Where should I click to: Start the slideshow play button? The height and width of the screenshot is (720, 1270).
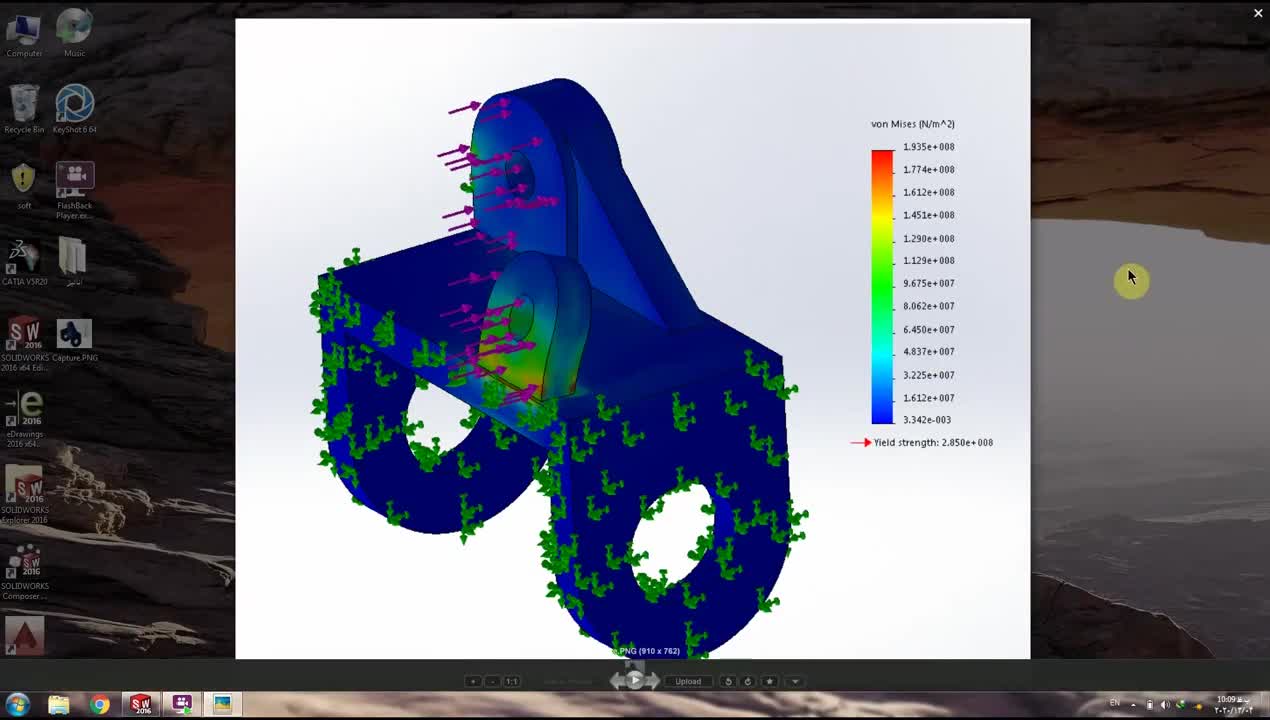635,680
